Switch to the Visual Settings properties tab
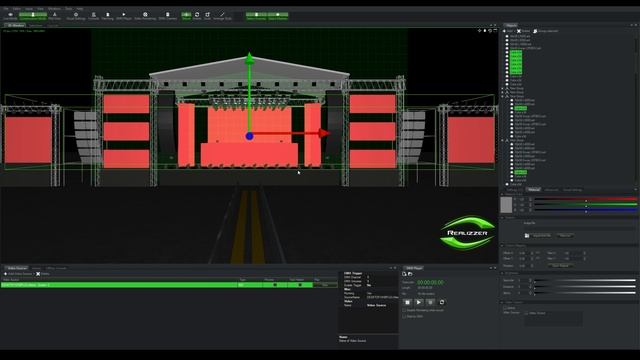The width and height of the screenshot is (640, 360). click(x=573, y=190)
